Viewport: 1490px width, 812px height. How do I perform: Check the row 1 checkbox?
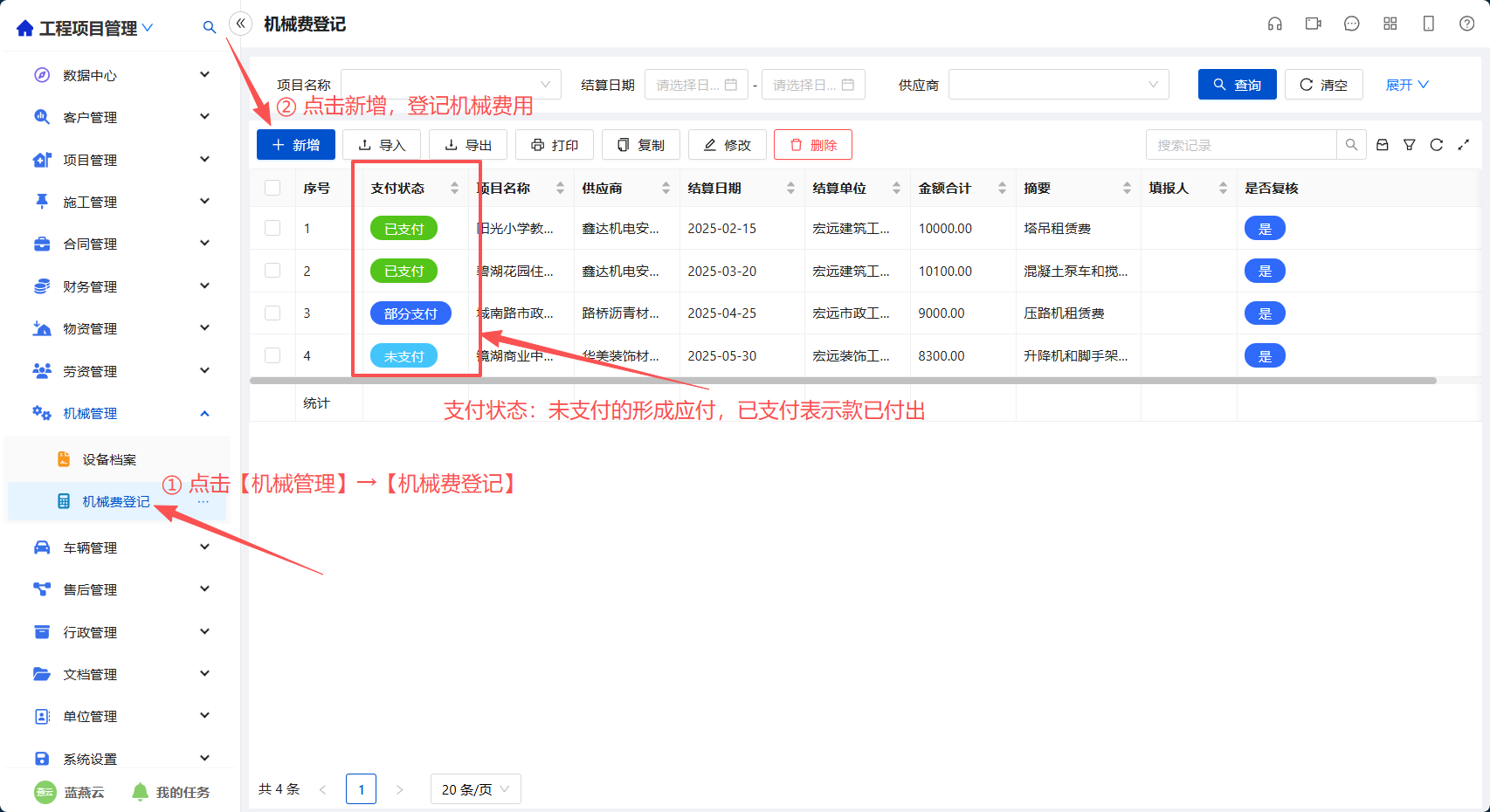pos(272,228)
